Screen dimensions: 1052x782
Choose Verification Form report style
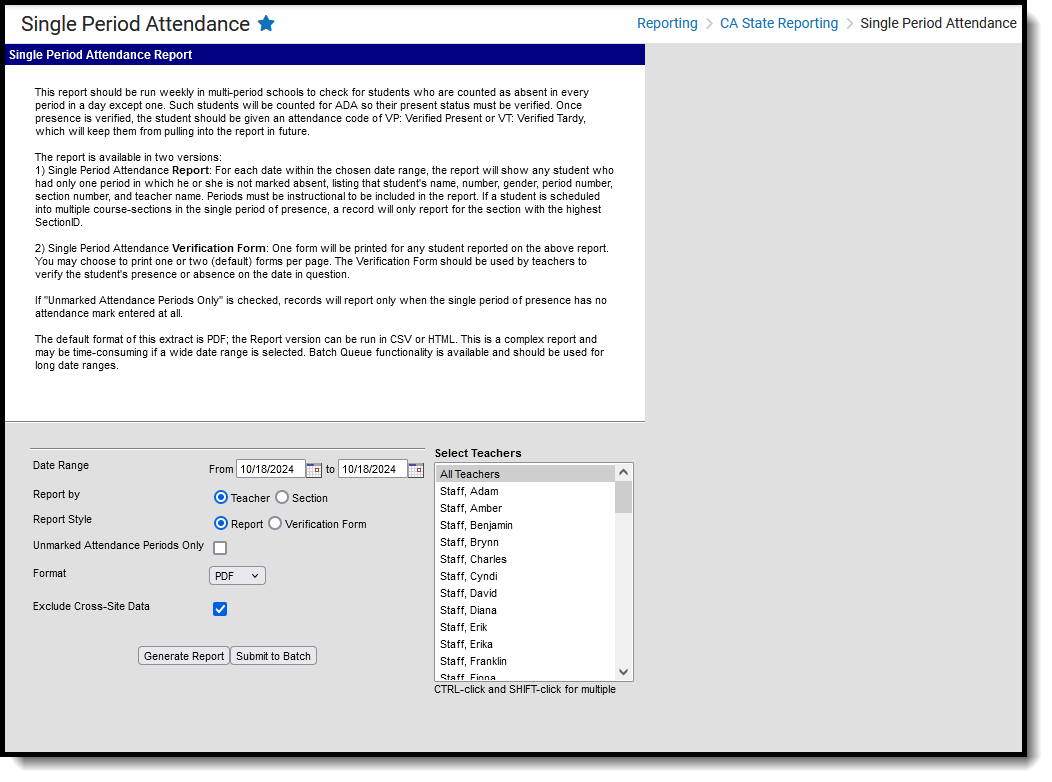pyautogui.click(x=275, y=524)
